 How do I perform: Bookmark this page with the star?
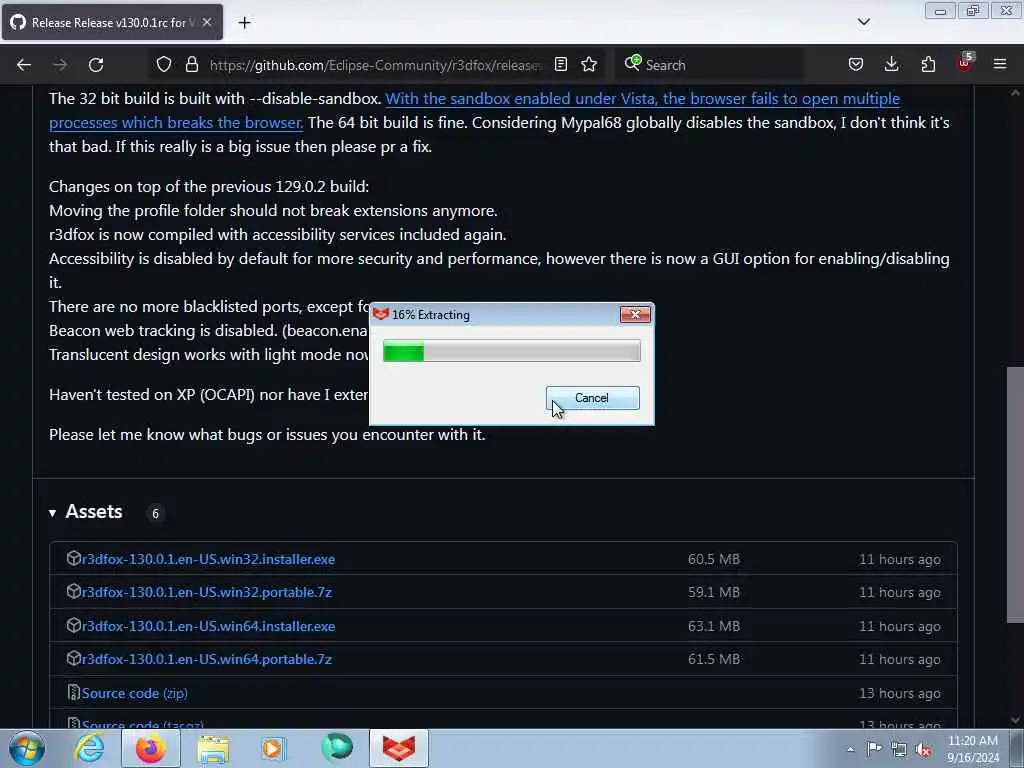(x=589, y=64)
